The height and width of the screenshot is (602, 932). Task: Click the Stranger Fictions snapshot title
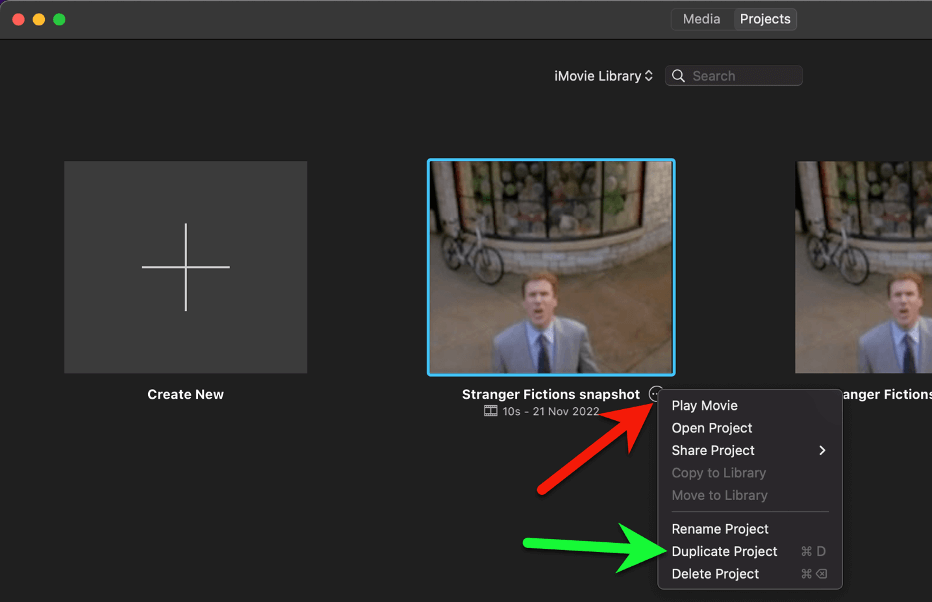click(550, 394)
